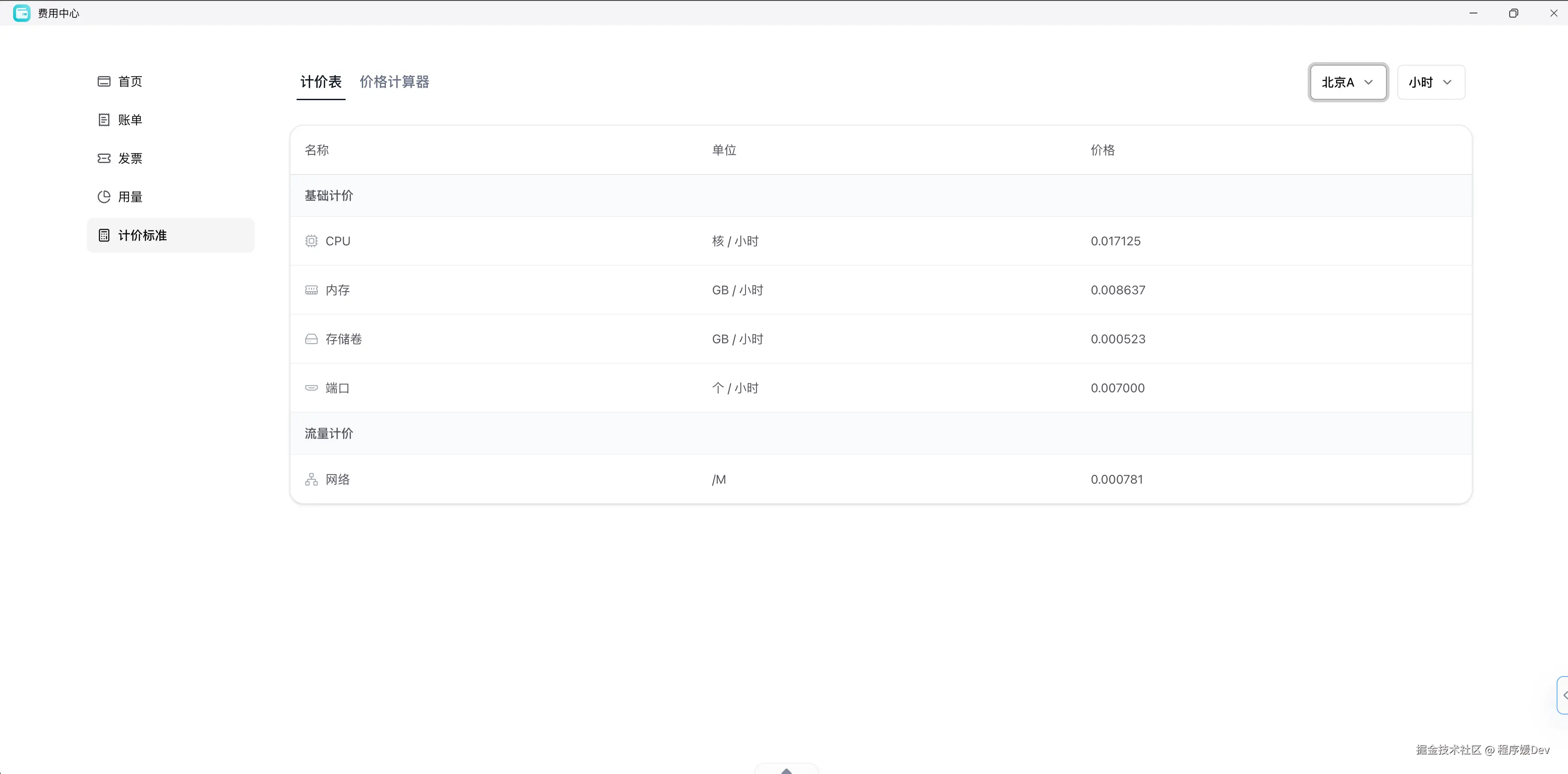Viewport: 1568px width, 774px height.
Task: Select the 计价表 tab
Action: 321,82
